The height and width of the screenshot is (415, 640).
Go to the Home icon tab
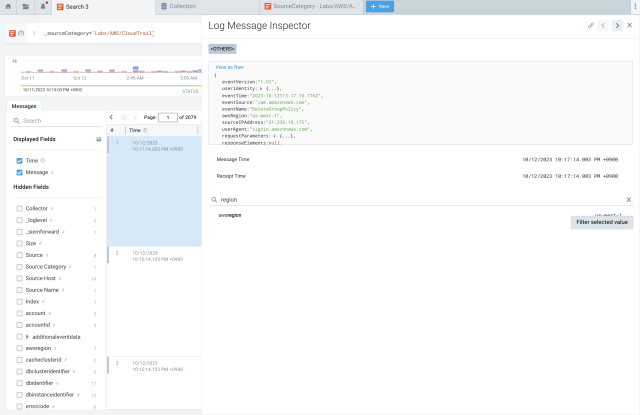[x=8, y=7]
